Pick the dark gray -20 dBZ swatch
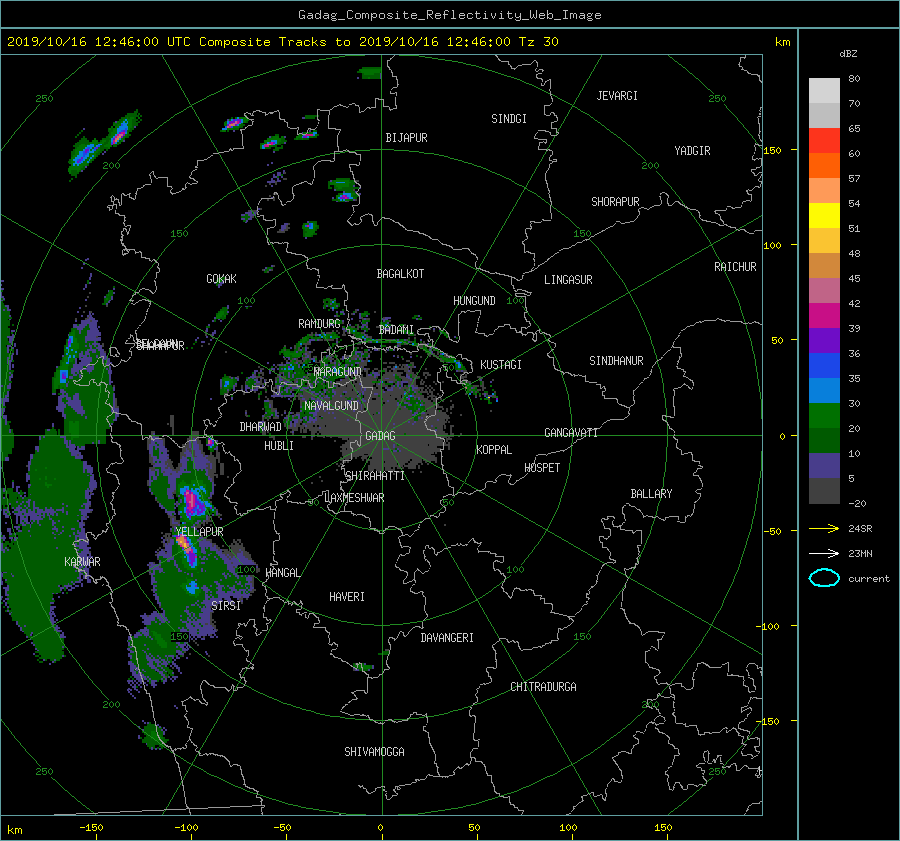Image resolution: width=900 pixels, height=841 pixels. click(824, 491)
